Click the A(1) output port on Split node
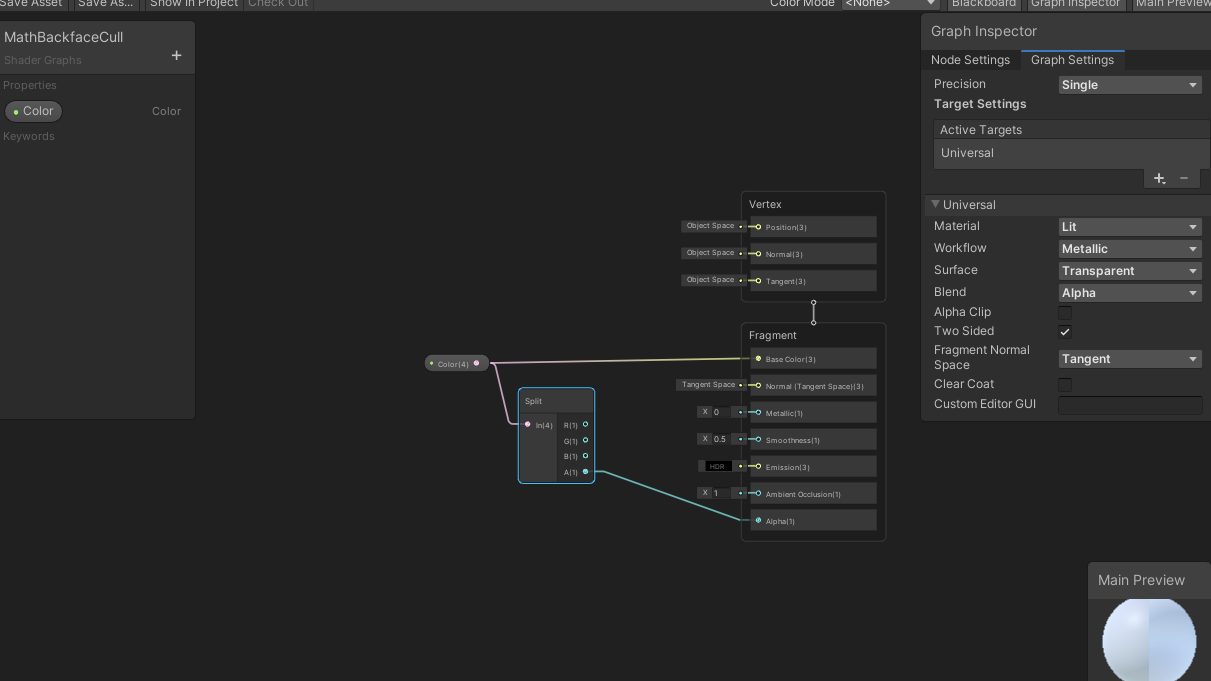 click(x=586, y=472)
